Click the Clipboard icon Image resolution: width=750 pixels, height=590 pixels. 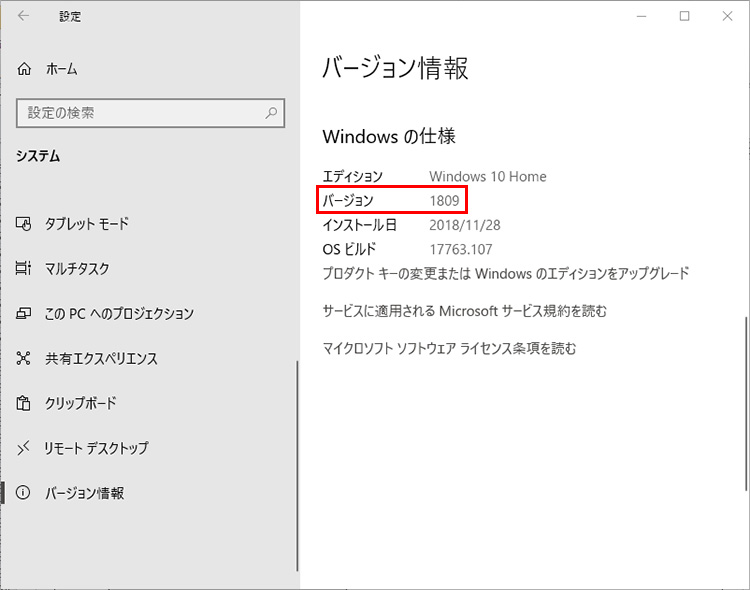(25, 404)
